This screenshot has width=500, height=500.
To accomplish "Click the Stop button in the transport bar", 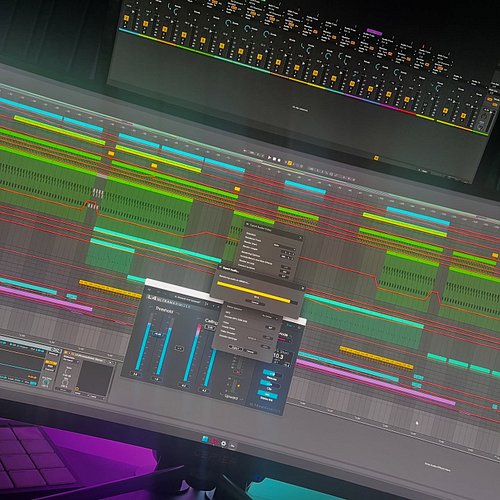I will [275, 159].
